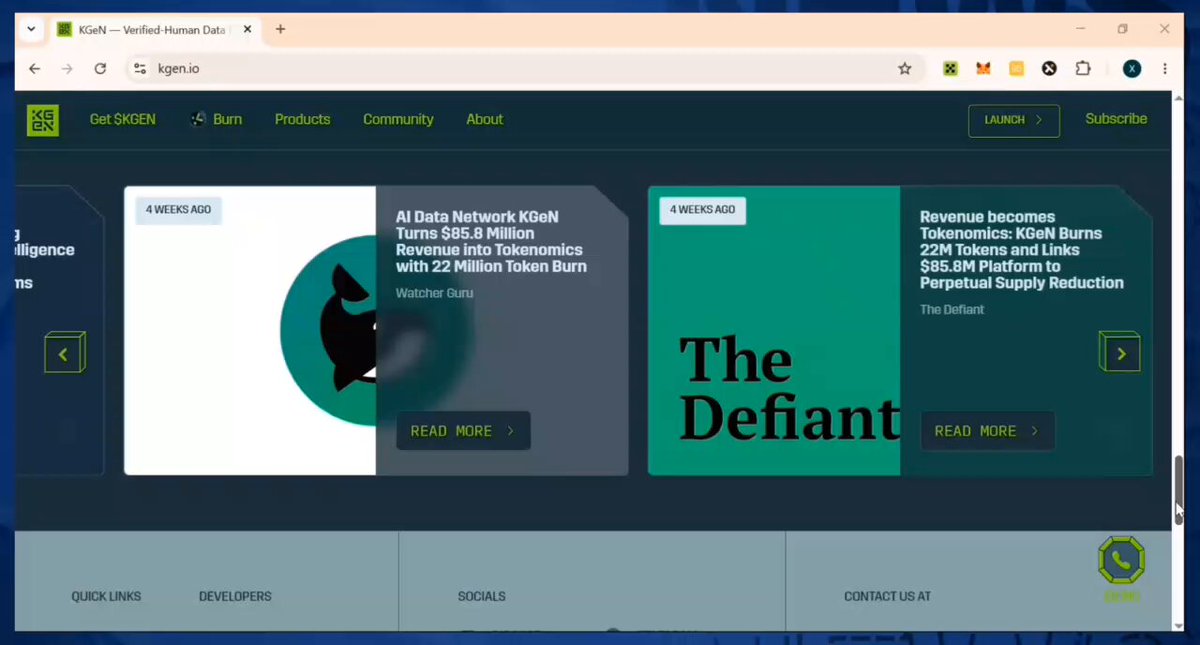Open the Get $KGEN menu item
The width and height of the screenshot is (1200, 645).
pyautogui.click(x=123, y=119)
